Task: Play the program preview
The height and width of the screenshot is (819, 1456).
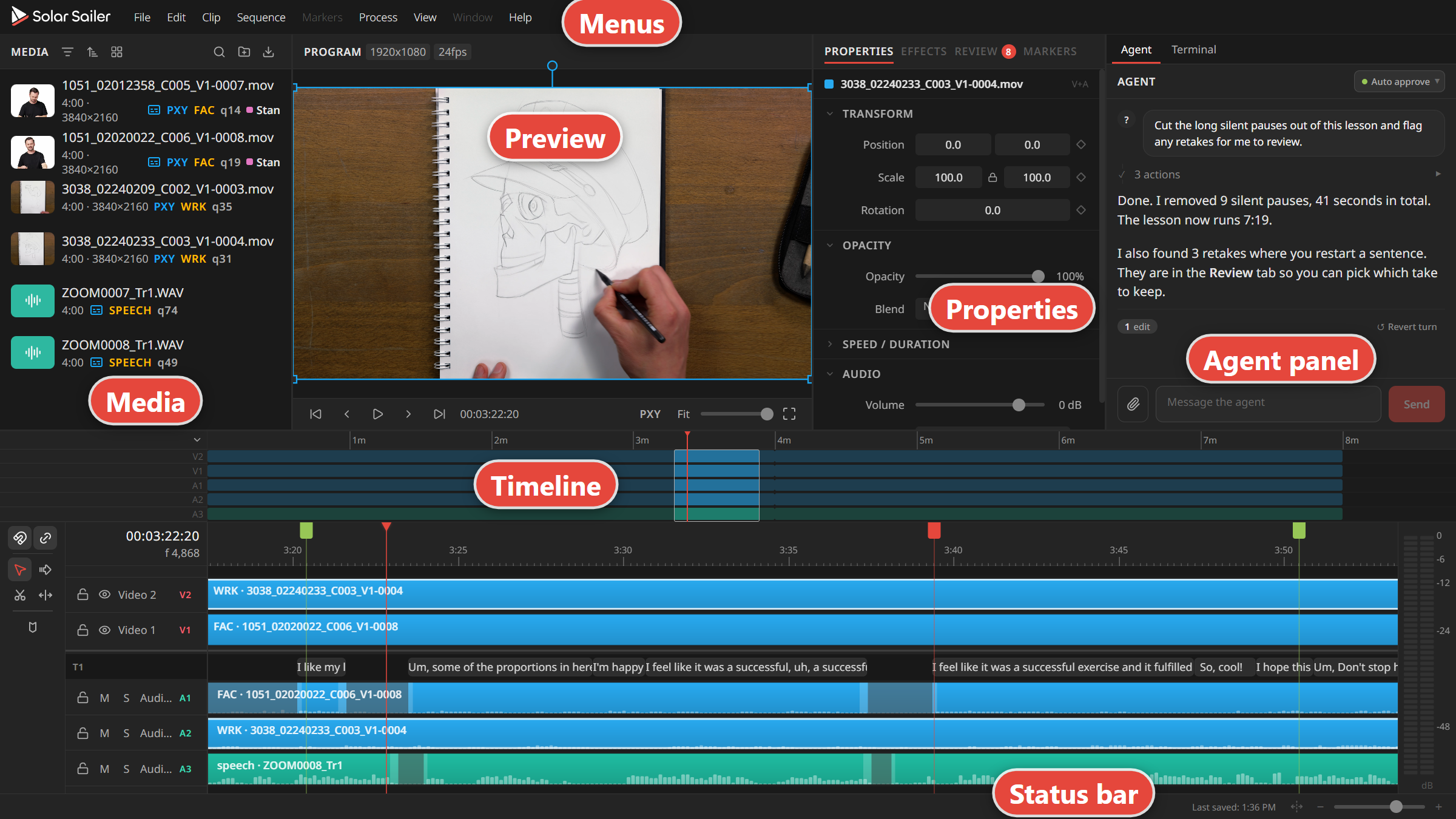Action: point(377,414)
